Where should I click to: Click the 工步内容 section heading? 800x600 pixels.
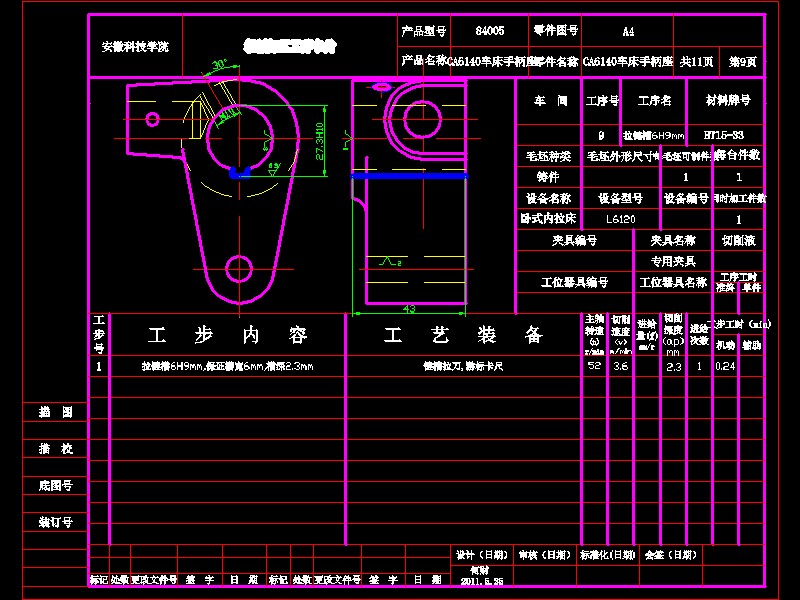coord(228,335)
